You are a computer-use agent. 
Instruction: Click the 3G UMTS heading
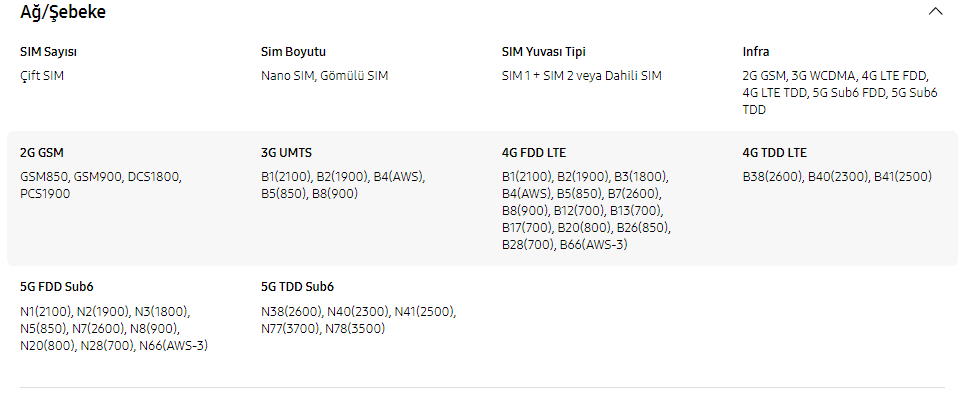coord(286,153)
